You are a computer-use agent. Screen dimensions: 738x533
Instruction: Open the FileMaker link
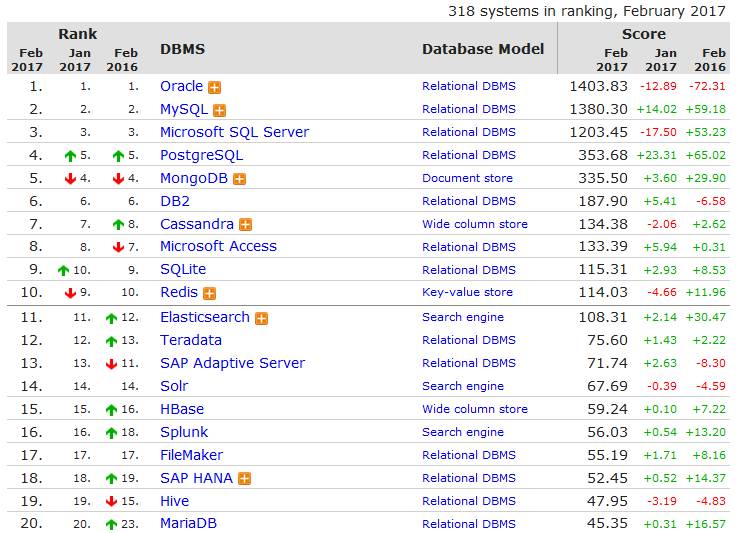(191, 455)
